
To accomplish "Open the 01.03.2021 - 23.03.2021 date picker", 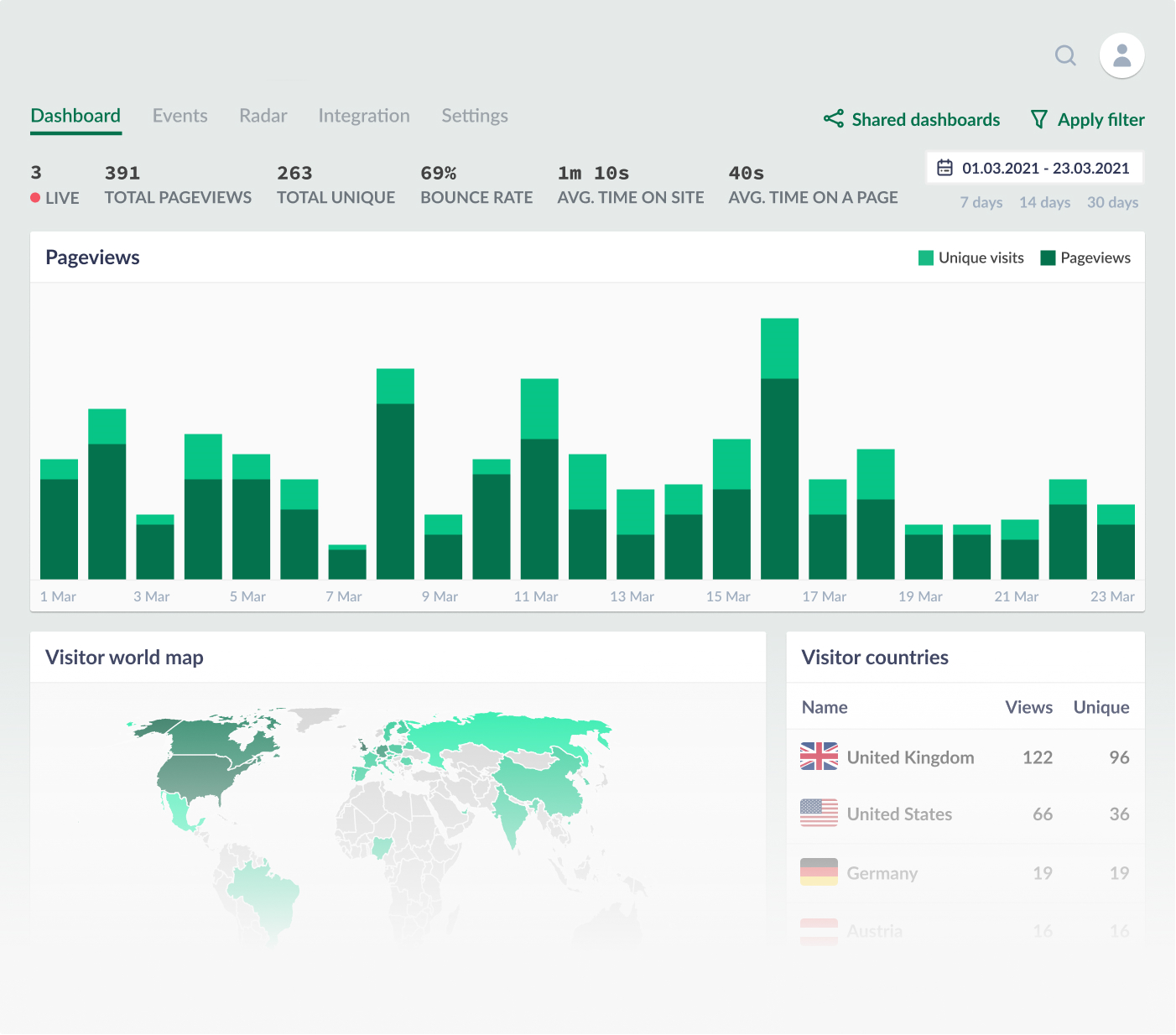I will pos(1035,168).
